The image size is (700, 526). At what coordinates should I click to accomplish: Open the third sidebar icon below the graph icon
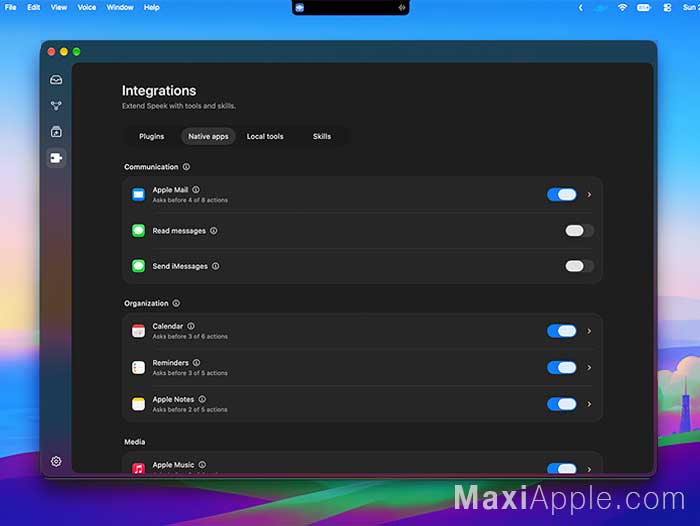click(x=56, y=132)
